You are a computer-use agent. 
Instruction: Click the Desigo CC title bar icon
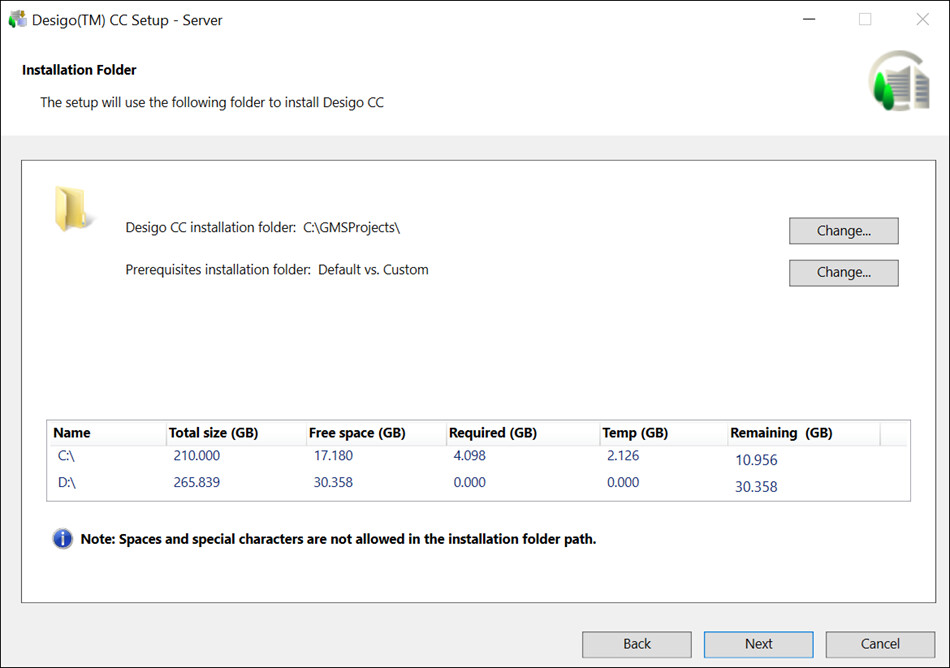pyautogui.click(x=18, y=19)
